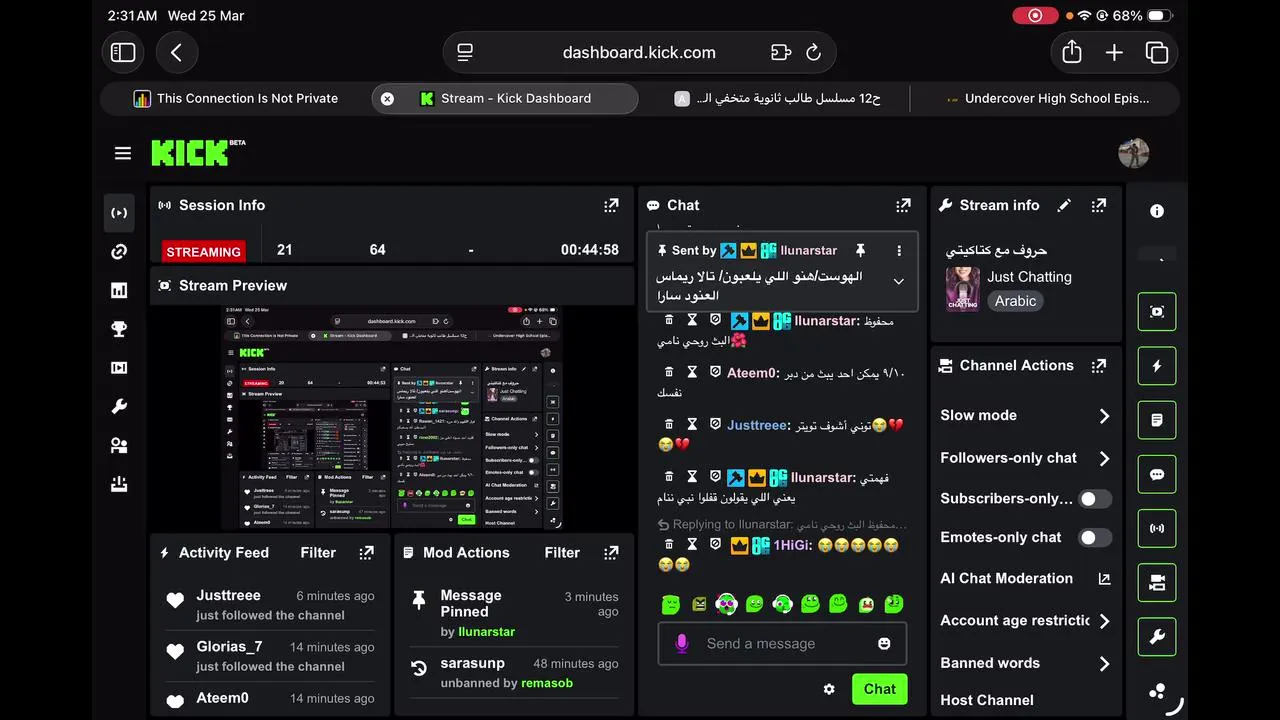Pop out the Session Info panel
The width and height of the screenshot is (1280, 720).
[x=611, y=205]
